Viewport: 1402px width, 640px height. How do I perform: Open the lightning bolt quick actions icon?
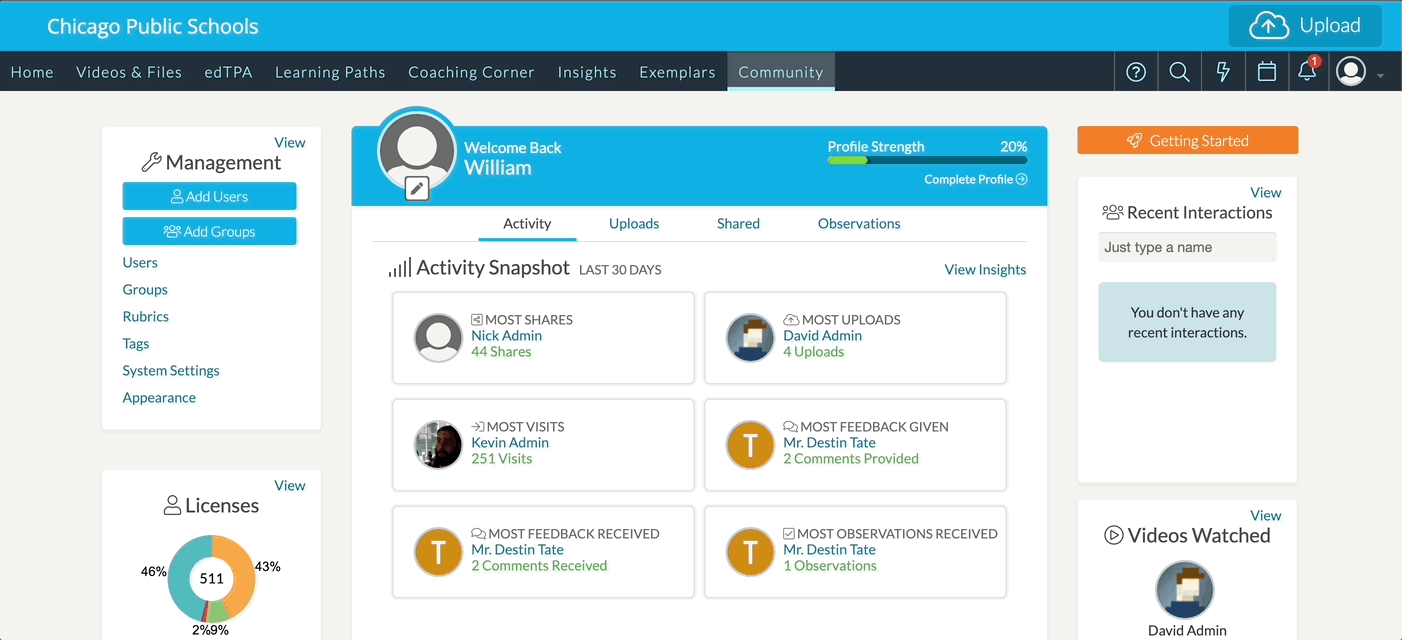point(1223,72)
